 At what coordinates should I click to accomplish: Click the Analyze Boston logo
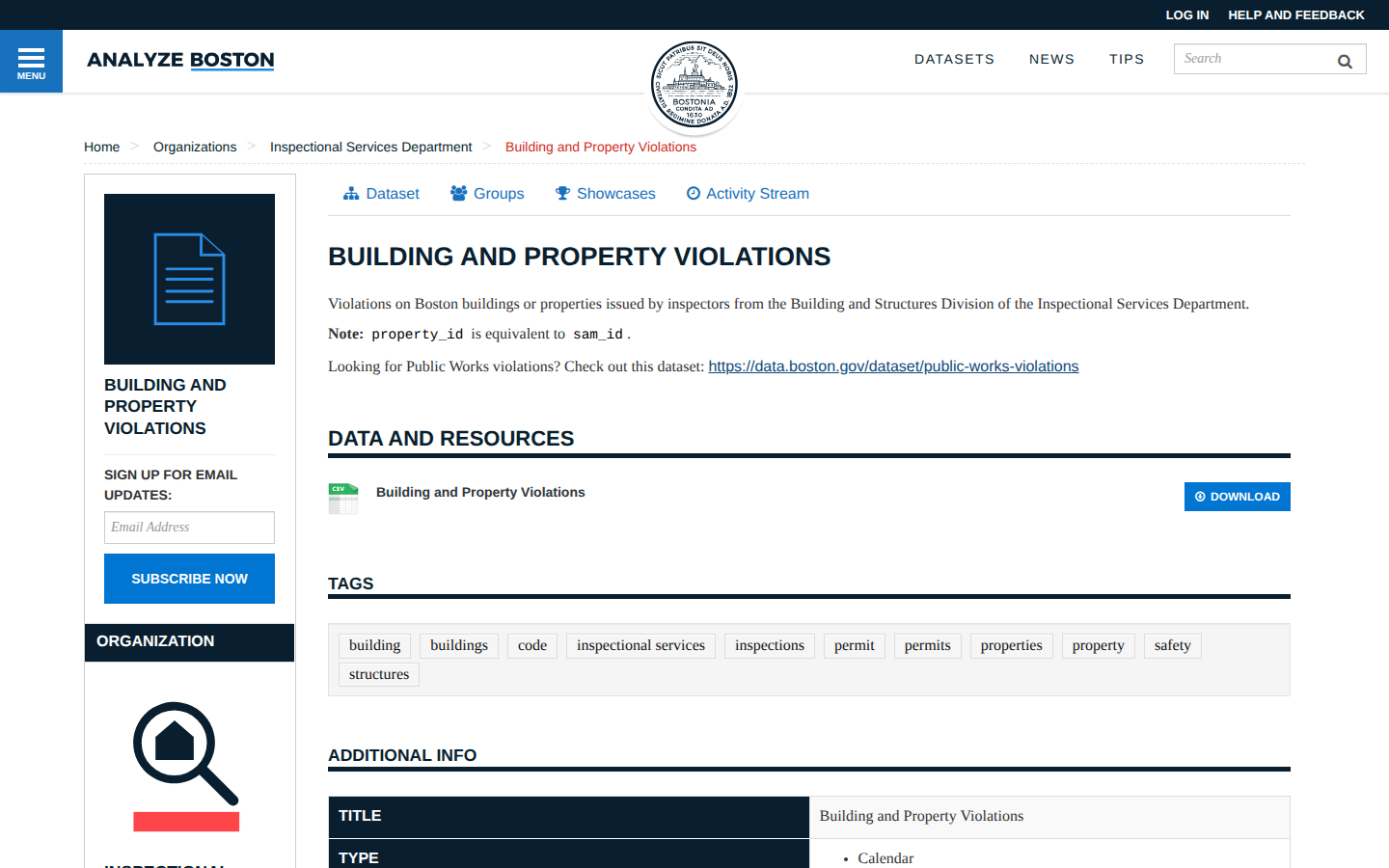pyautogui.click(x=180, y=60)
